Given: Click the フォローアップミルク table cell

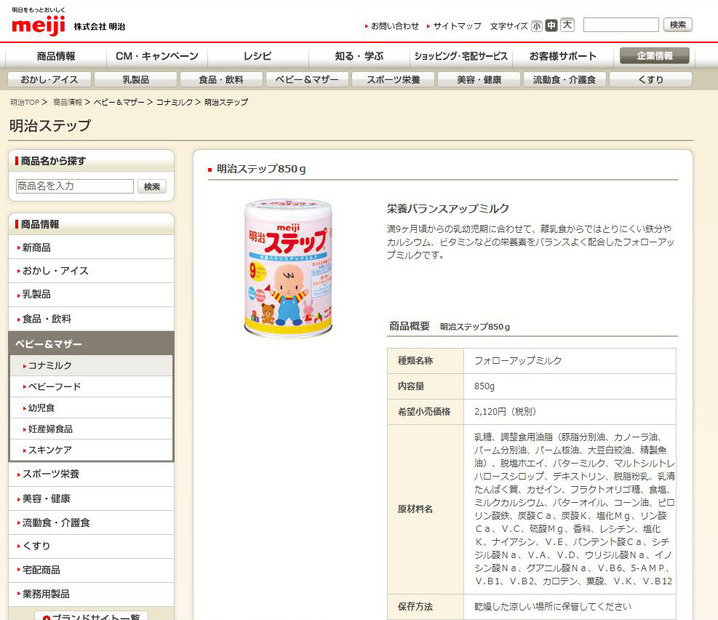Looking at the screenshot, I should (570, 361).
